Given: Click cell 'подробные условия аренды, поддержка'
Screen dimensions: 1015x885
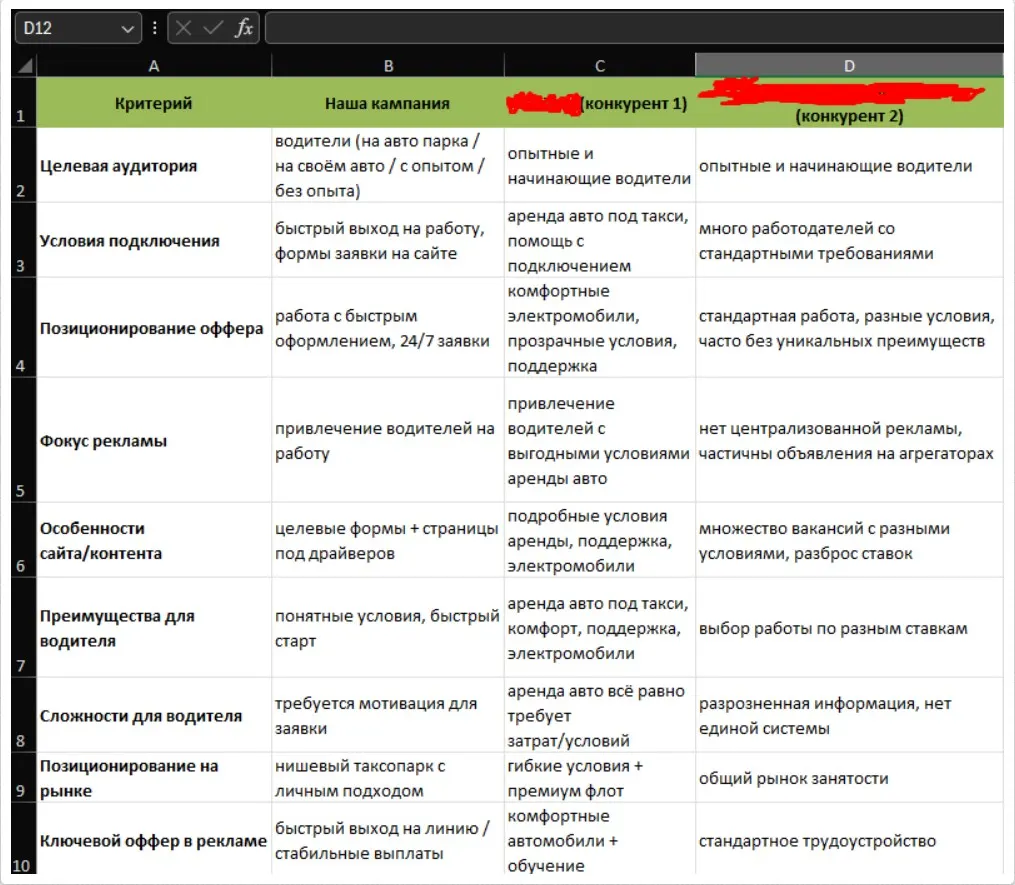Looking at the screenshot, I should point(599,540).
